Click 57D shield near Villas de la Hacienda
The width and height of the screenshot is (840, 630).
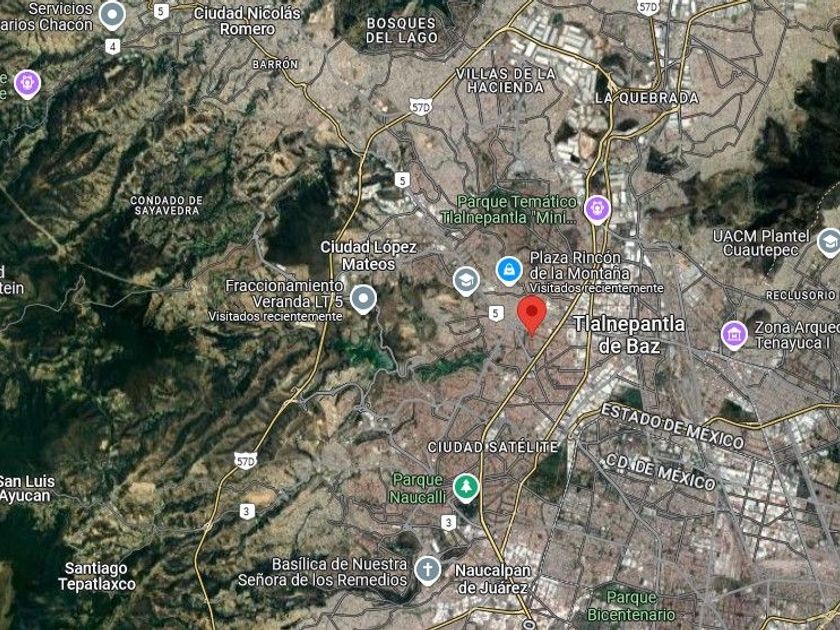[421, 107]
